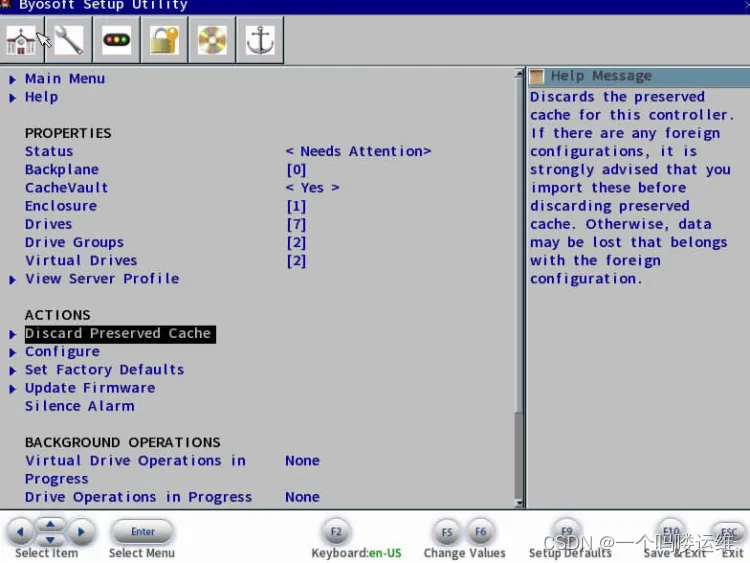Click the ACTIONS section heading
The image size is (750, 563).
[x=57, y=315]
